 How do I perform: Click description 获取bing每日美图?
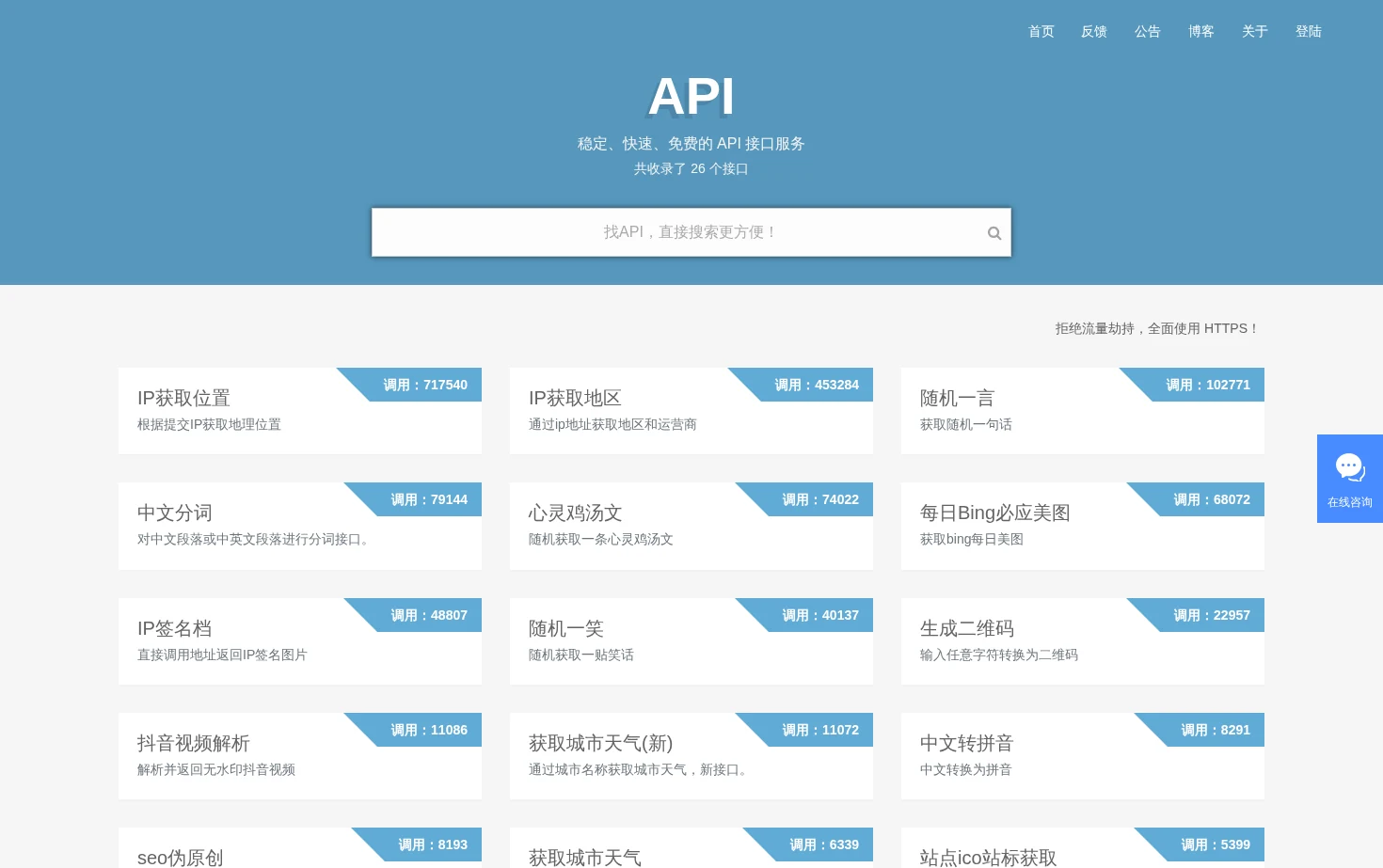click(x=972, y=539)
